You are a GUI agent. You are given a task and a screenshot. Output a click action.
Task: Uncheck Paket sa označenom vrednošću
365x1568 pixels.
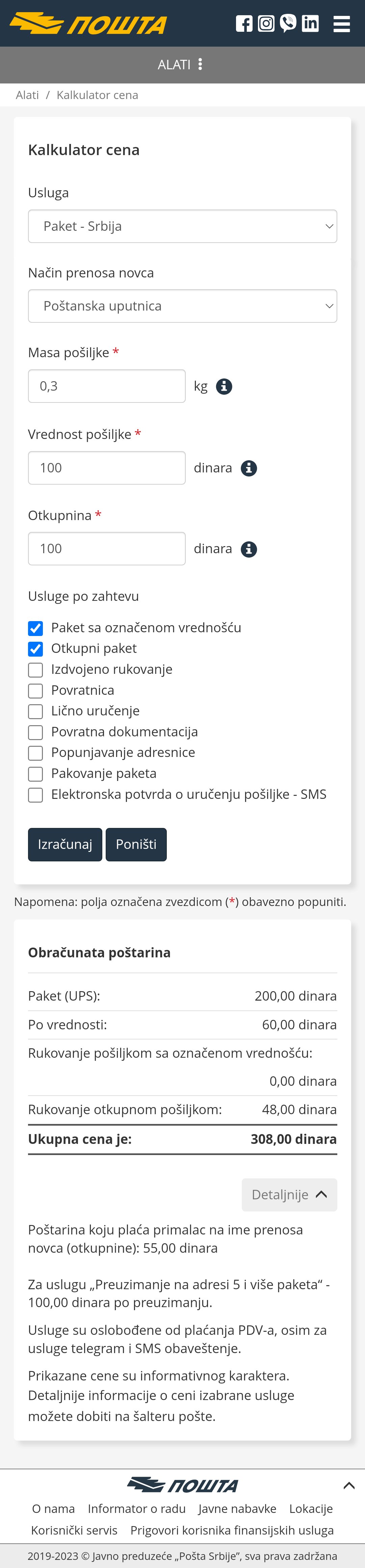click(x=36, y=628)
